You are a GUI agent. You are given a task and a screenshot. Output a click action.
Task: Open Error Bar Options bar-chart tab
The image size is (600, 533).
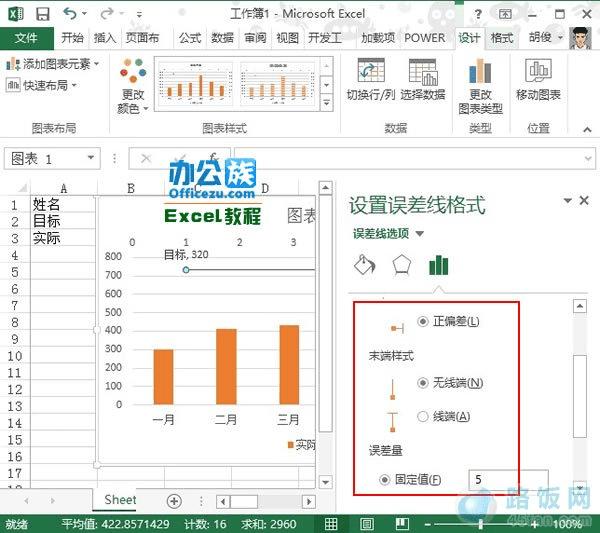[x=439, y=265]
